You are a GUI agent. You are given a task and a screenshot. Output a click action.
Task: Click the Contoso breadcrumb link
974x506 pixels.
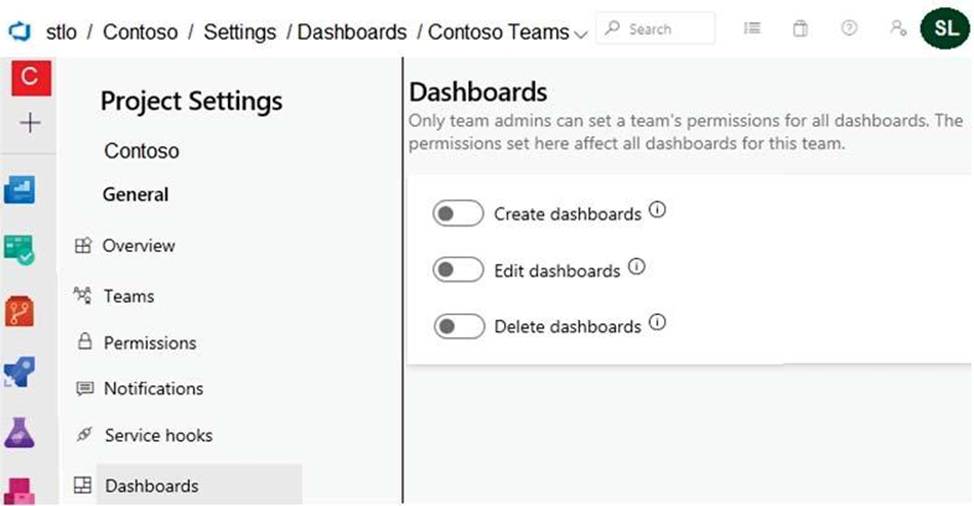pos(141,32)
